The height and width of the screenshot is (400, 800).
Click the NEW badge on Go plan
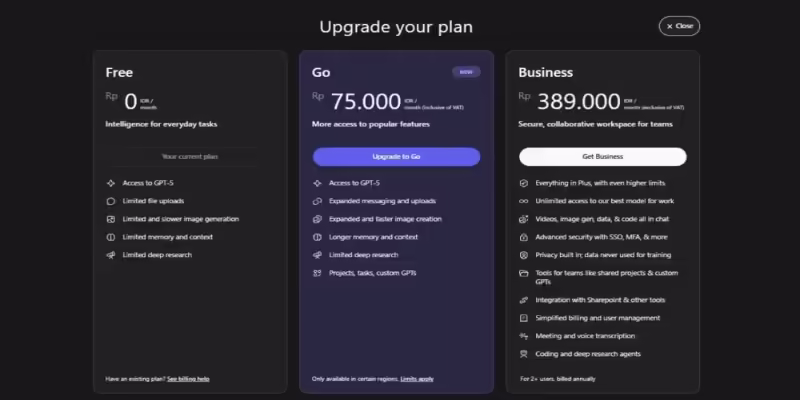click(465, 72)
